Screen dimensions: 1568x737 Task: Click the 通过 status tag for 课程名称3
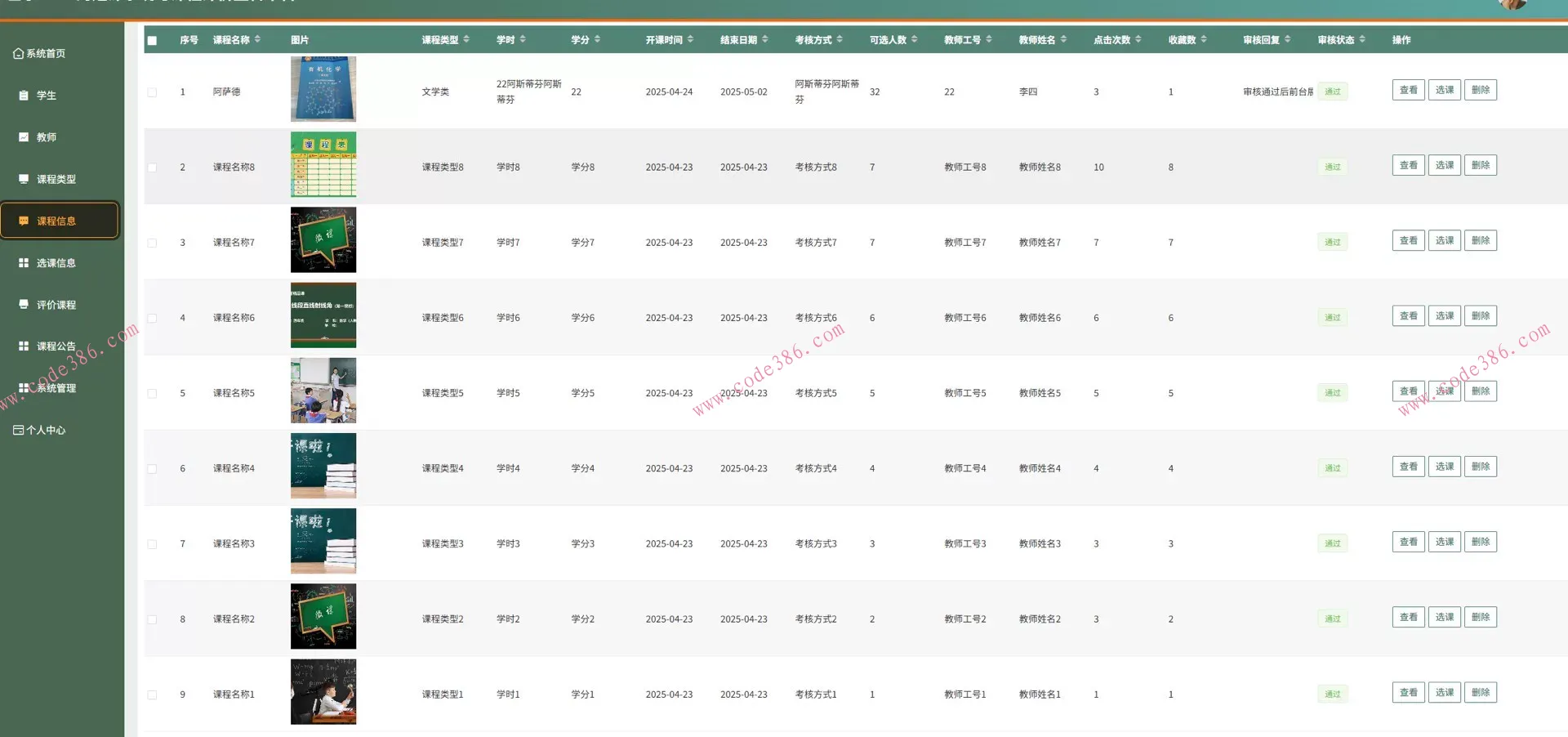pyautogui.click(x=1333, y=543)
